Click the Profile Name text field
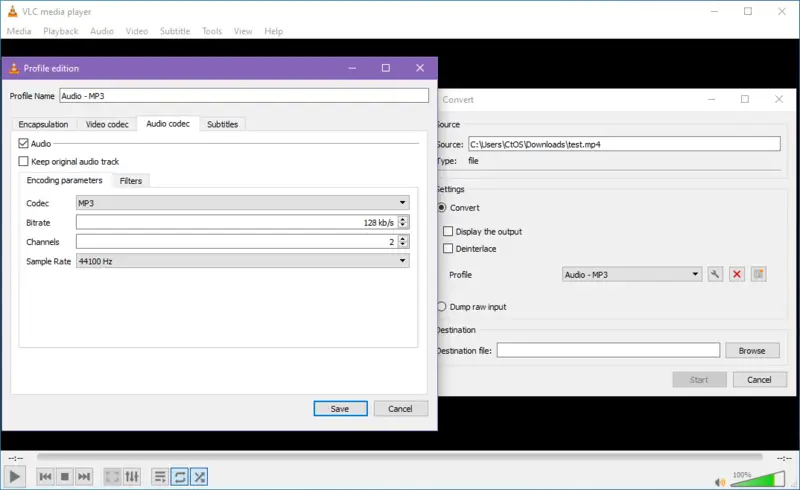Image resolution: width=800 pixels, height=490 pixels. [x=244, y=95]
